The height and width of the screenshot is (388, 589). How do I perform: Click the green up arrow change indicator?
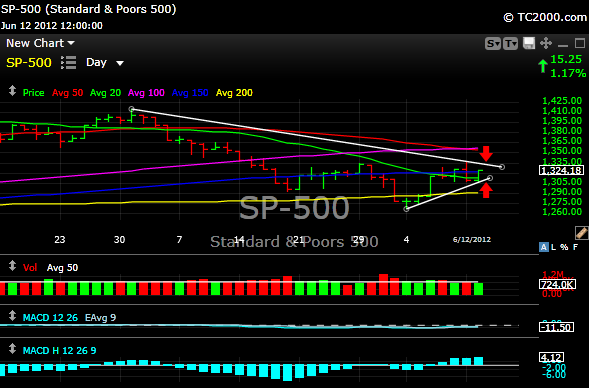click(x=543, y=66)
